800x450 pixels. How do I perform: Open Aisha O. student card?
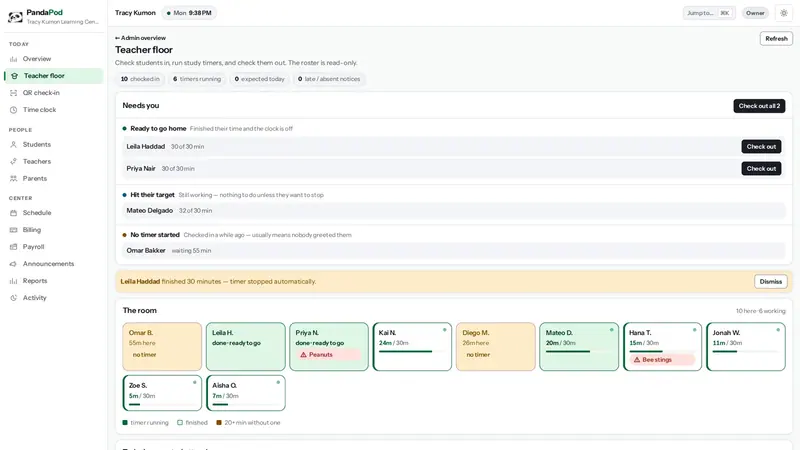[246, 393]
